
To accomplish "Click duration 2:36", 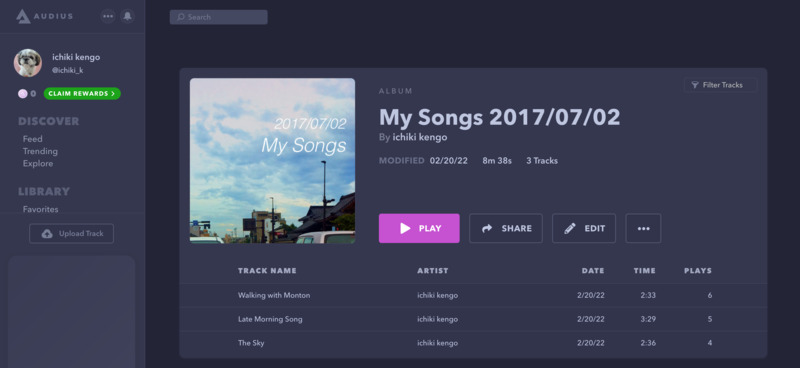I will click(x=648, y=343).
